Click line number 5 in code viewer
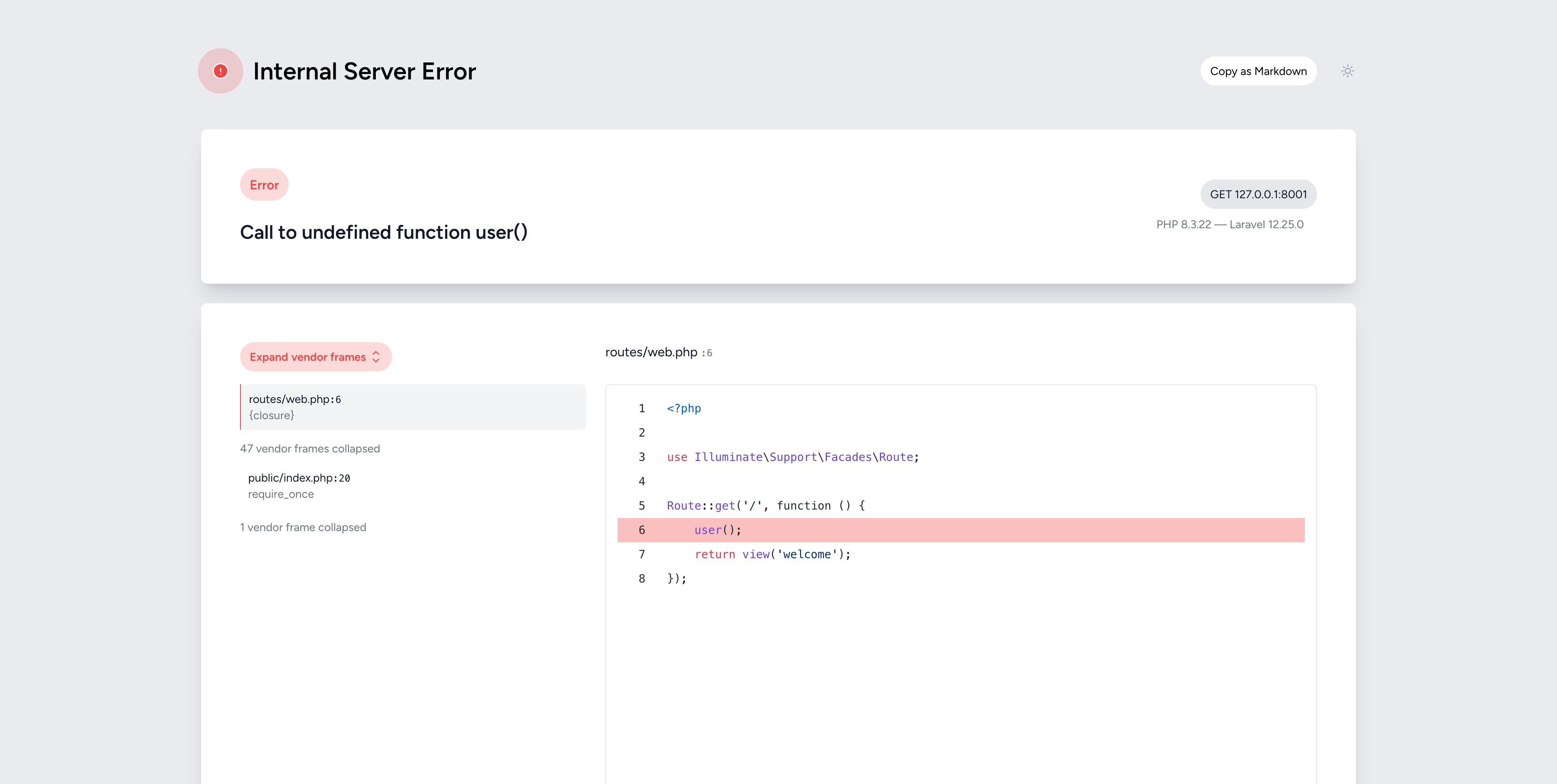Image resolution: width=1557 pixels, height=784 pixels. 641,506
